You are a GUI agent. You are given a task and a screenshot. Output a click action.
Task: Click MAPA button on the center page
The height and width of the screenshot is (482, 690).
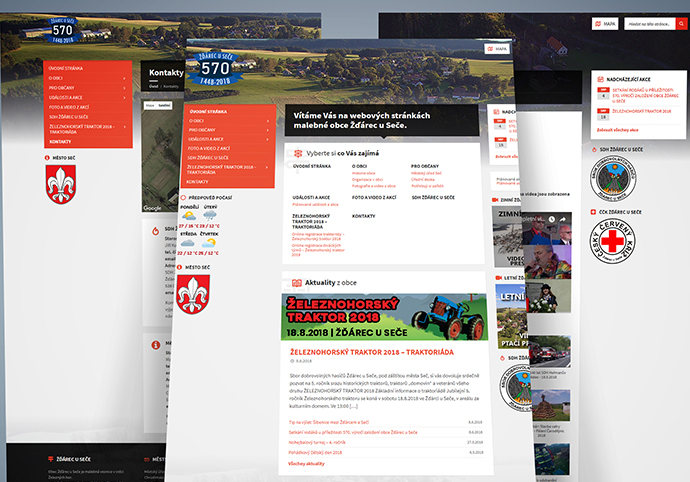tap(497, 49)
